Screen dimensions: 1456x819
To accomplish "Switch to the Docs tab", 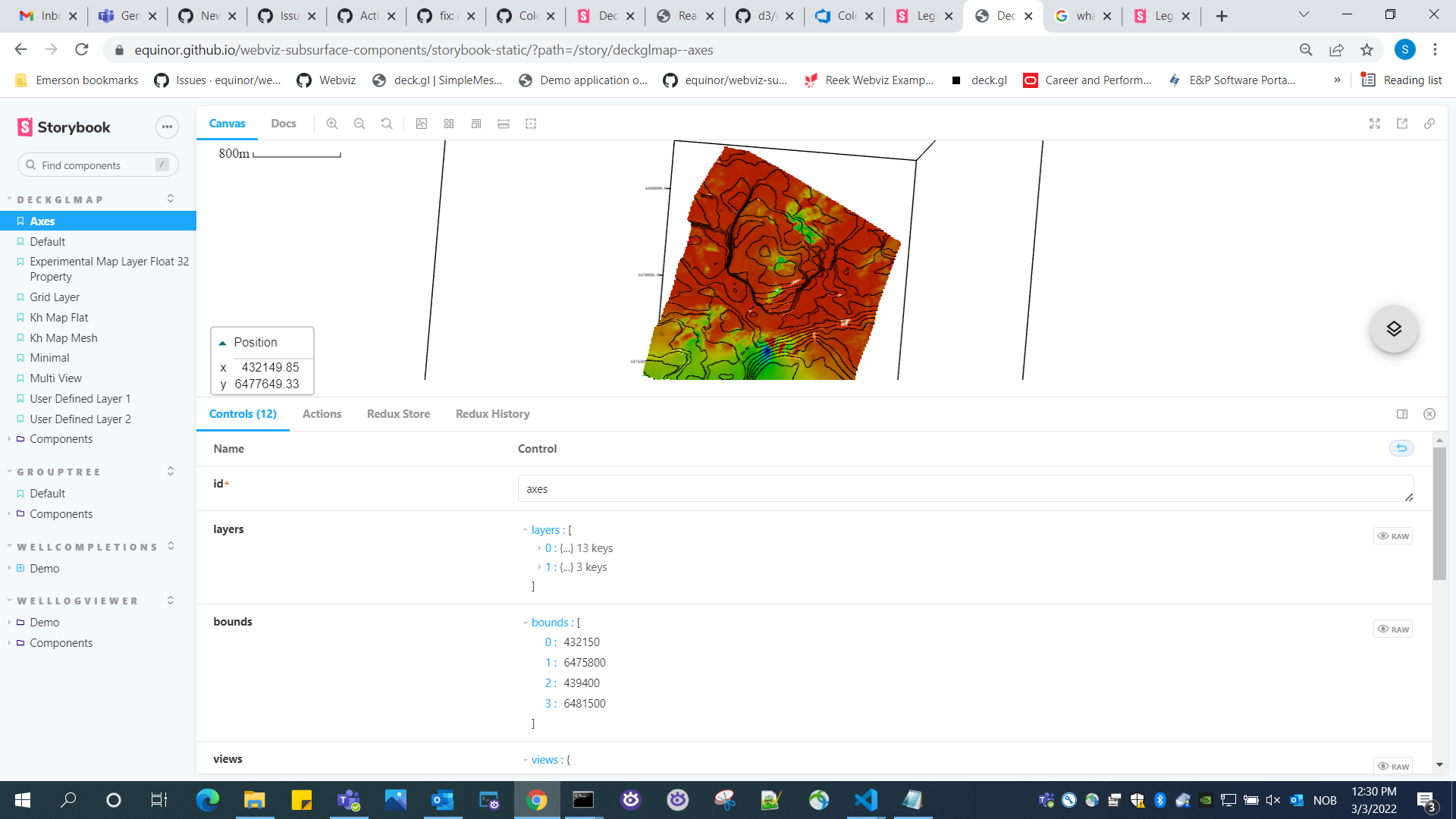I will (x=284, y=124).
